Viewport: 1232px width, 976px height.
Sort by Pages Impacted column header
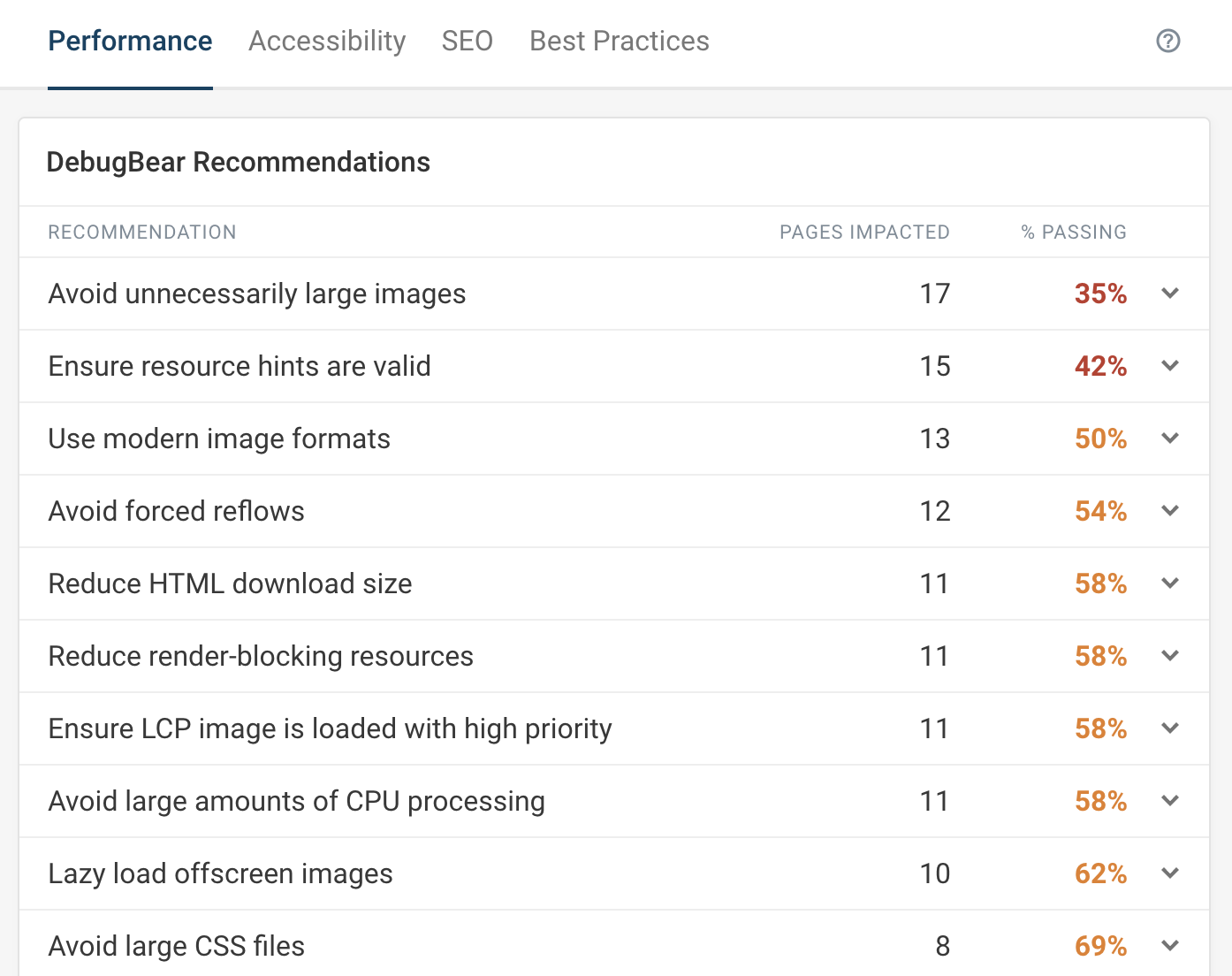pyautogui.click(x=863, y=233)
